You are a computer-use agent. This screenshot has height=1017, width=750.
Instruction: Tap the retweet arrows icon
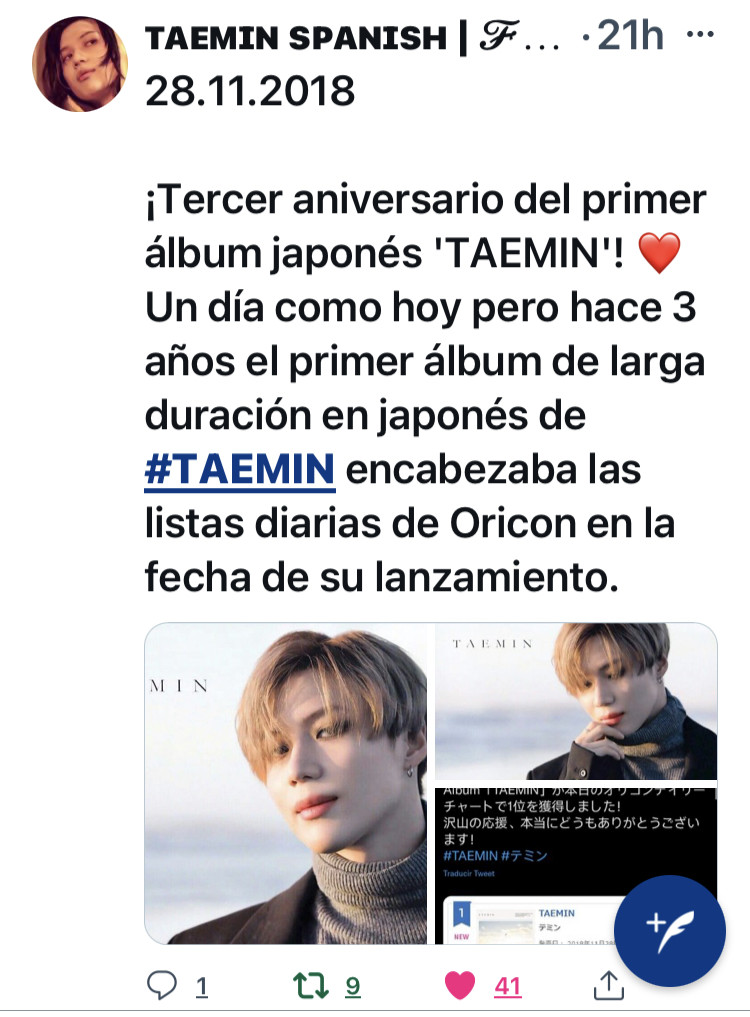(311, 985)
